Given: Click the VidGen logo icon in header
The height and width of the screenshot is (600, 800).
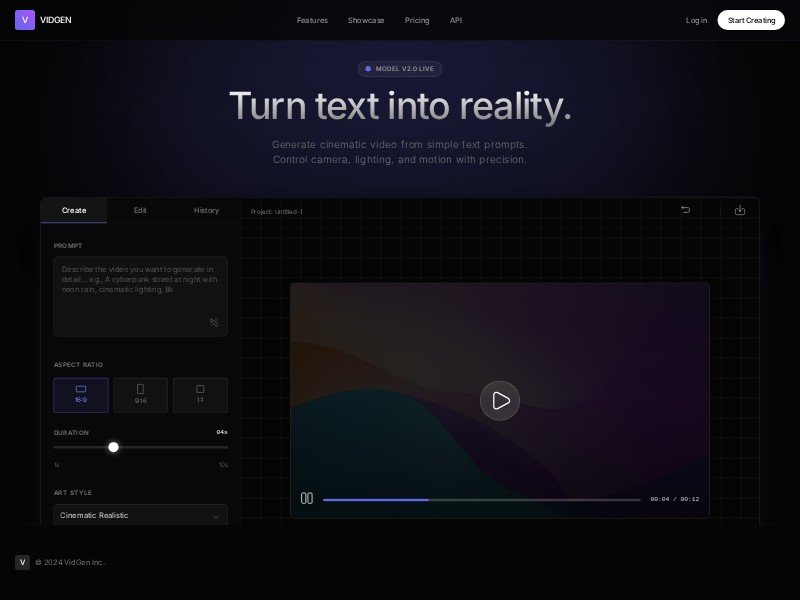Looking at the screenshot, I should point(25,20).
